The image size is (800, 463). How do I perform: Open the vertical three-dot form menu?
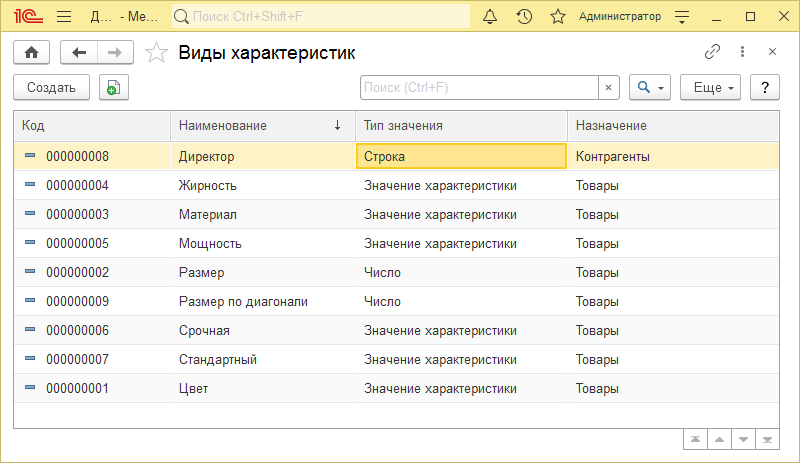pyautogui.click(x=742, y=52)
